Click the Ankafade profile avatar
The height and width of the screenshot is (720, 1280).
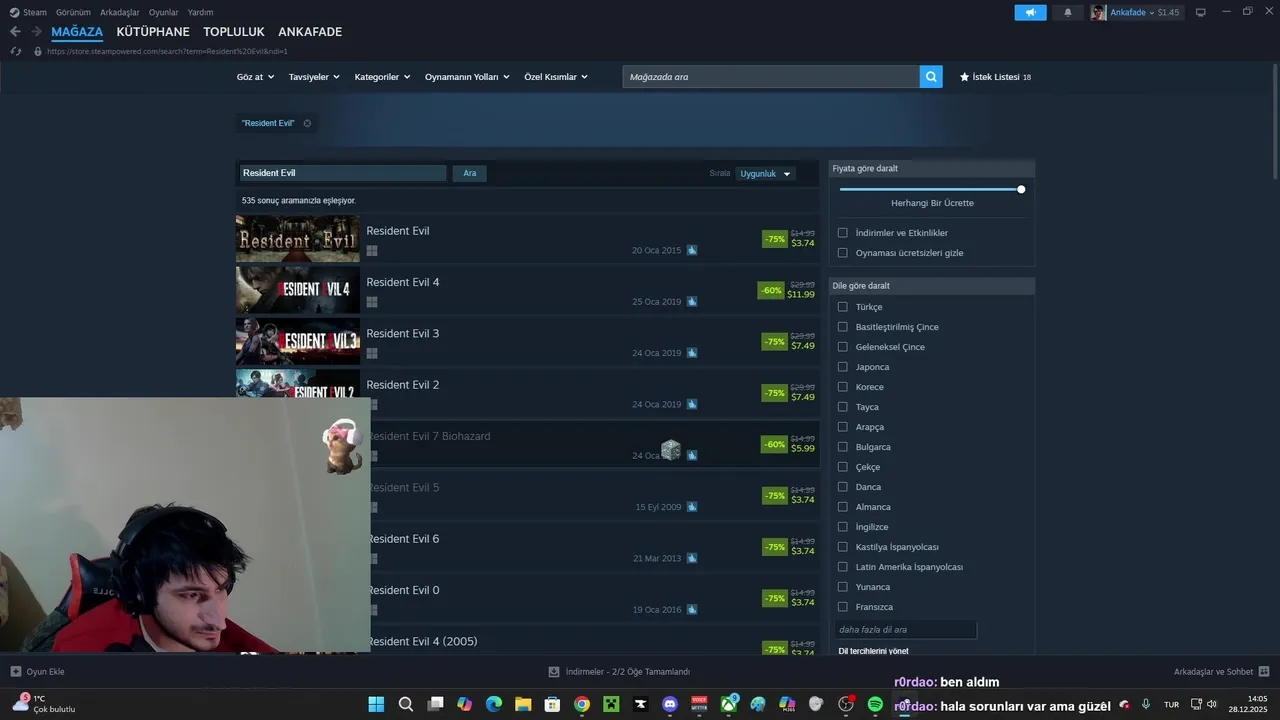[x=1098, y=12]
